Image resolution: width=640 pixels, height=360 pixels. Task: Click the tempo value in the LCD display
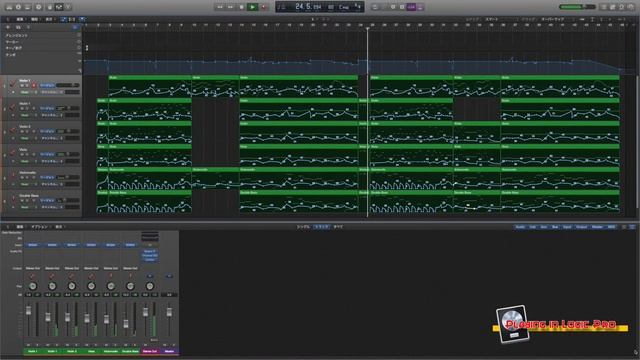[x=331, y=7]
